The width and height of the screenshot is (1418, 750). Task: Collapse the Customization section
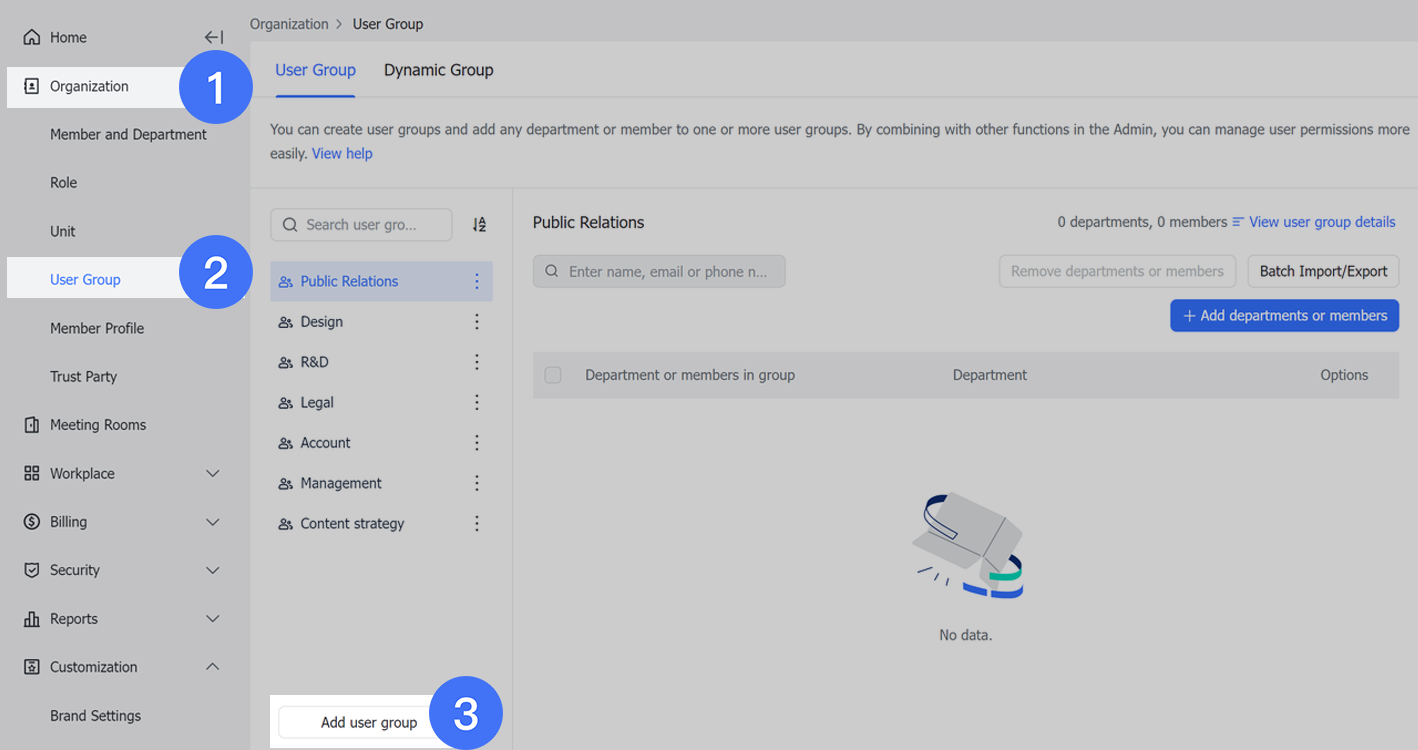[x=212, y=666]
